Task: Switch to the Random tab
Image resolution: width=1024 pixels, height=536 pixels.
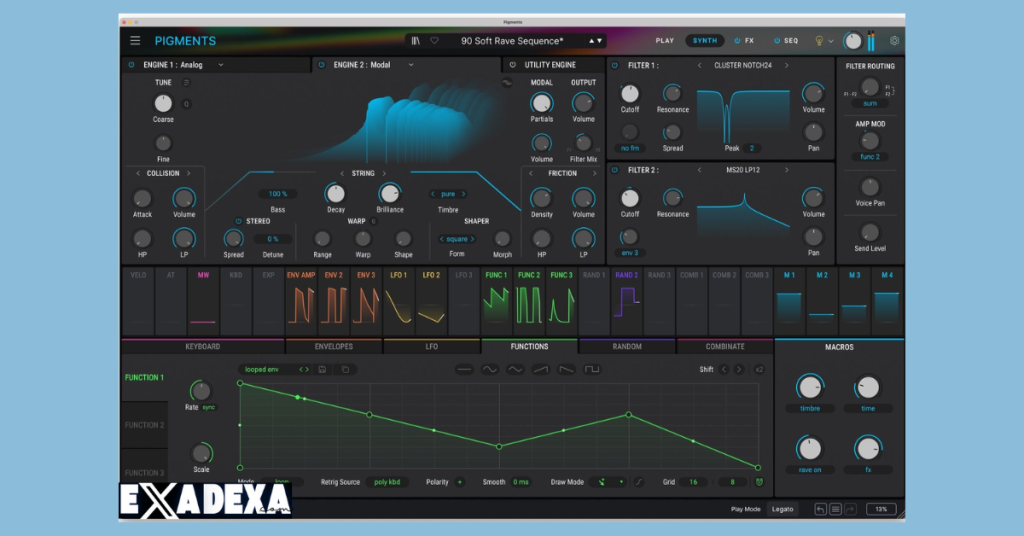Action: pyautogui.click(x=627, y=347)
